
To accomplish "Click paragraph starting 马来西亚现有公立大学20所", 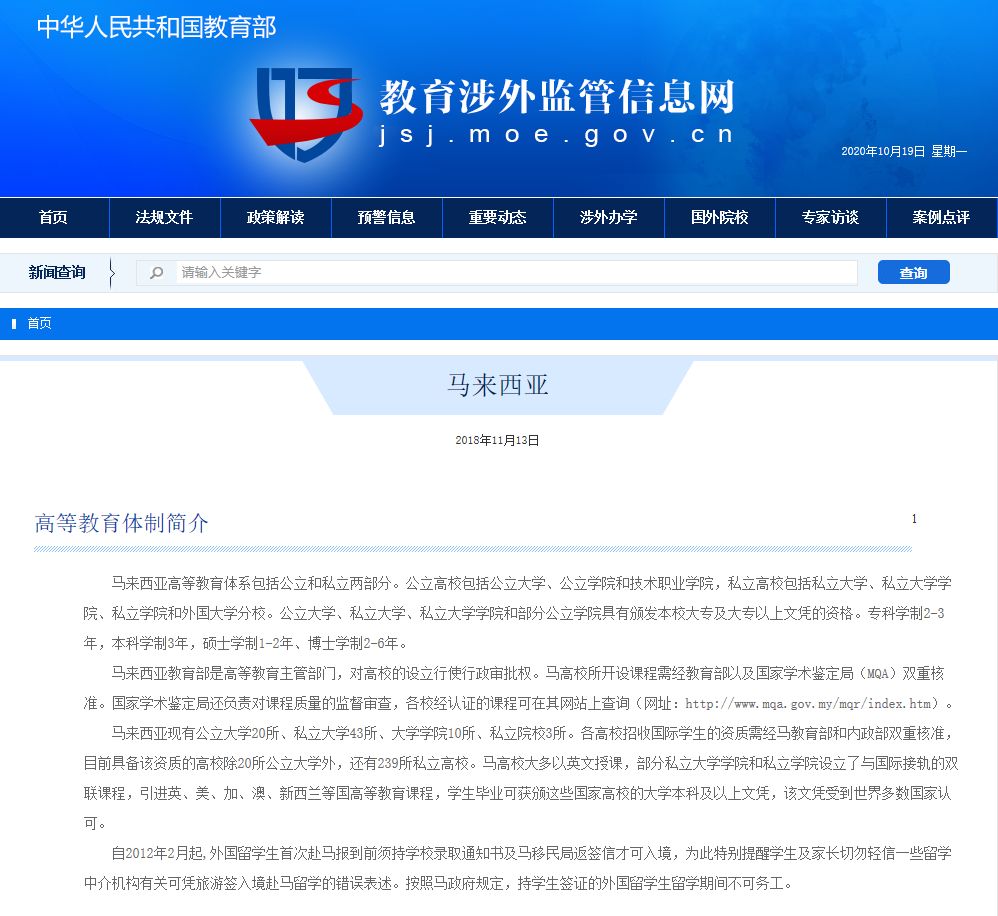I will [521, 779].
